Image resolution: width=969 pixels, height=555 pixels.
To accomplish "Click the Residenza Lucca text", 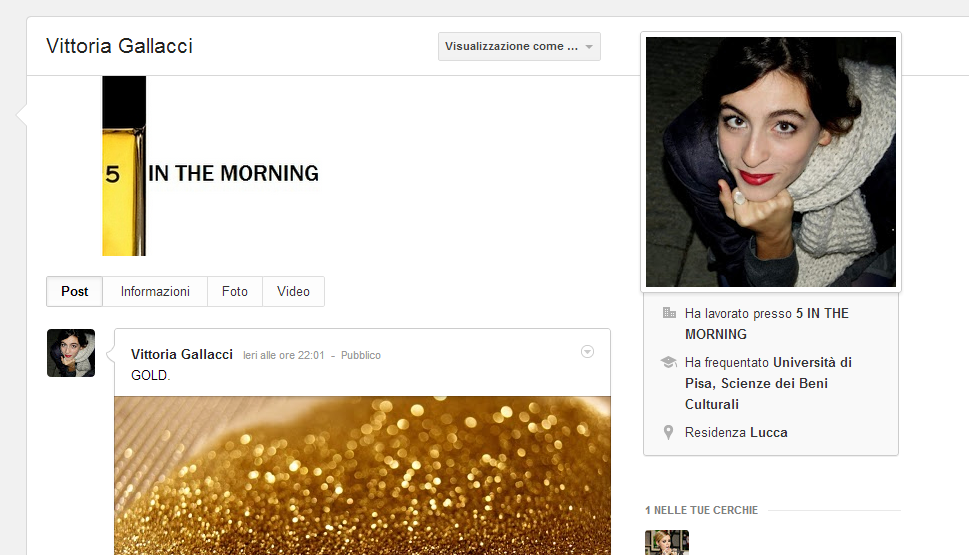I will pos(736,433).
